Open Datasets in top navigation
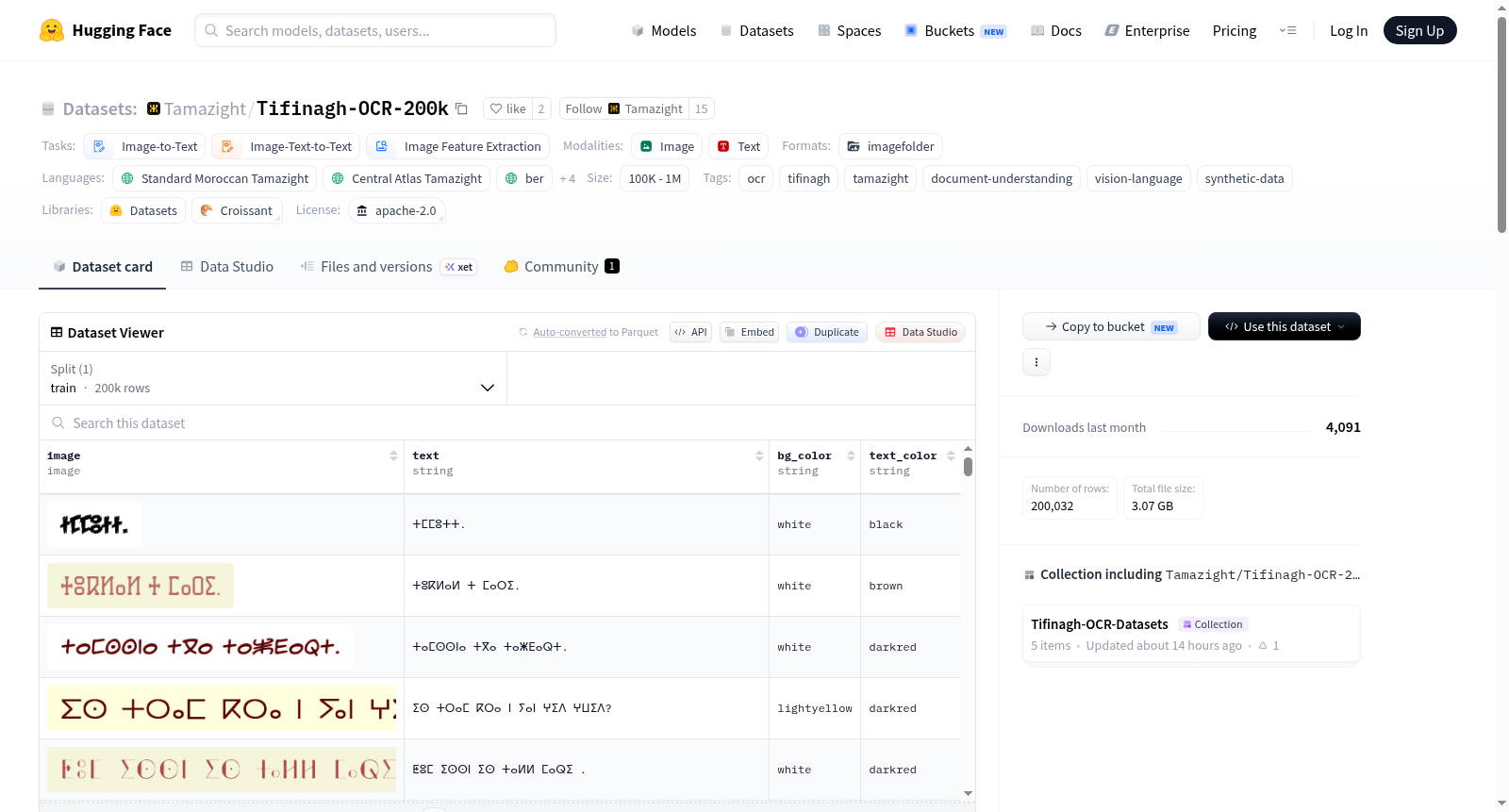The image size is (1509, 812). (756, 30)
